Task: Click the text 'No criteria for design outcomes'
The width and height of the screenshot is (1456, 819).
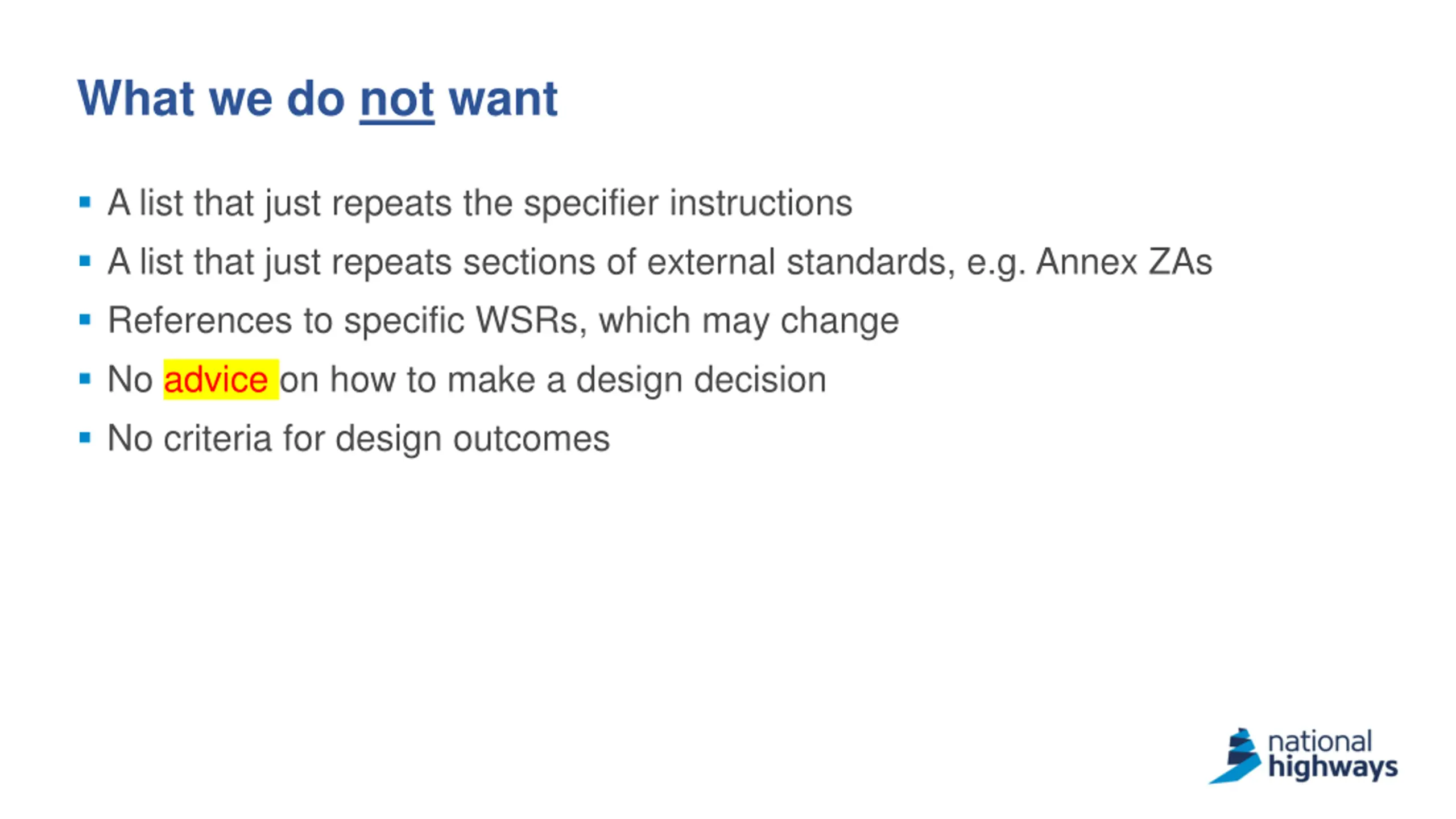Action: 358,438
